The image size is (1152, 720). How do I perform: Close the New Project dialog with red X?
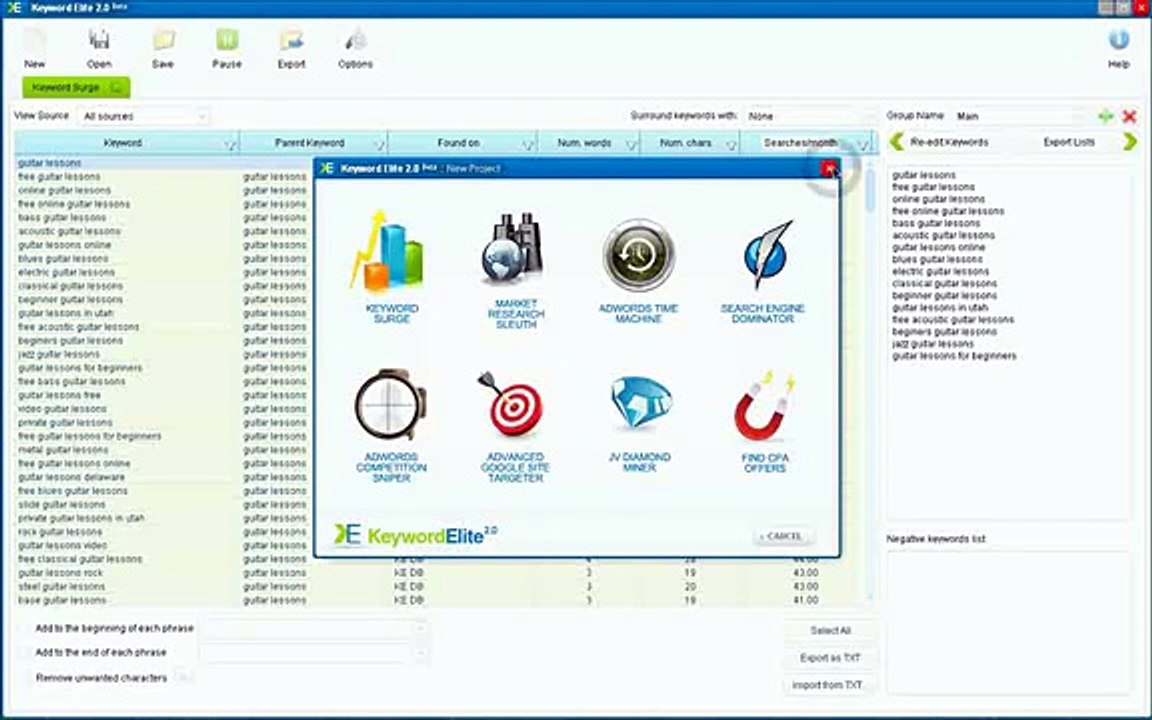tap(829, 169)
